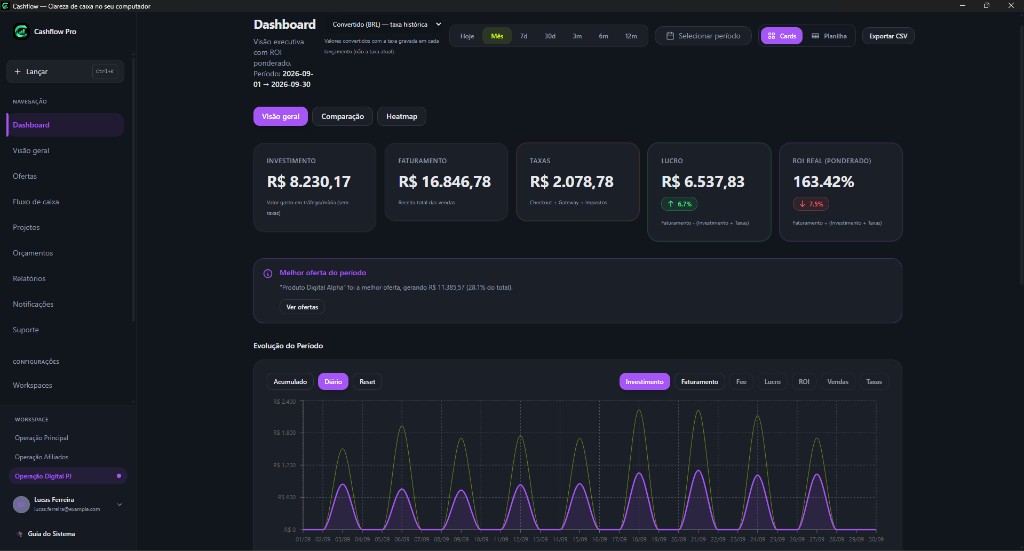The height and width of the screenshot is (551, 1024).
Task: Open Workspaces settings
Action: [x=65, y=385]
